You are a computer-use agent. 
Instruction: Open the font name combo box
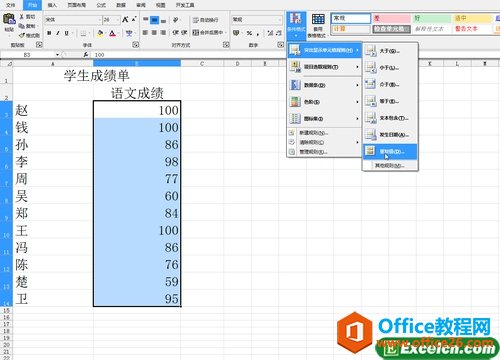click(x=73, y=20)
